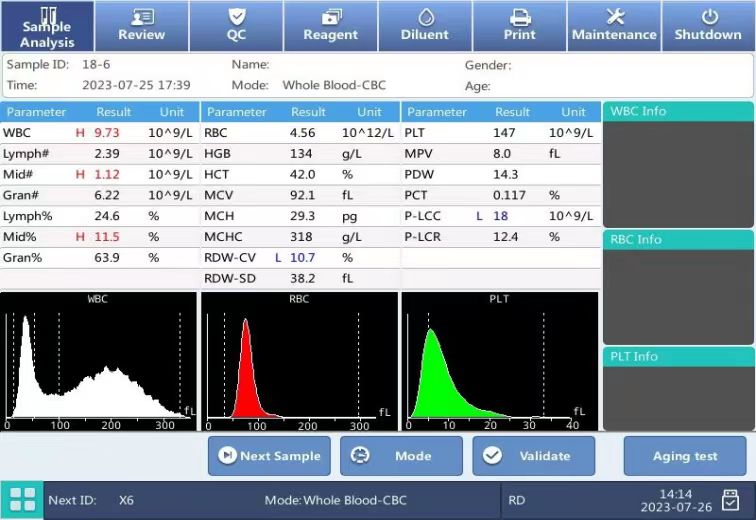Open the Review screen
Viewport: 756px width, 520px height.
[x=141, y=27]
